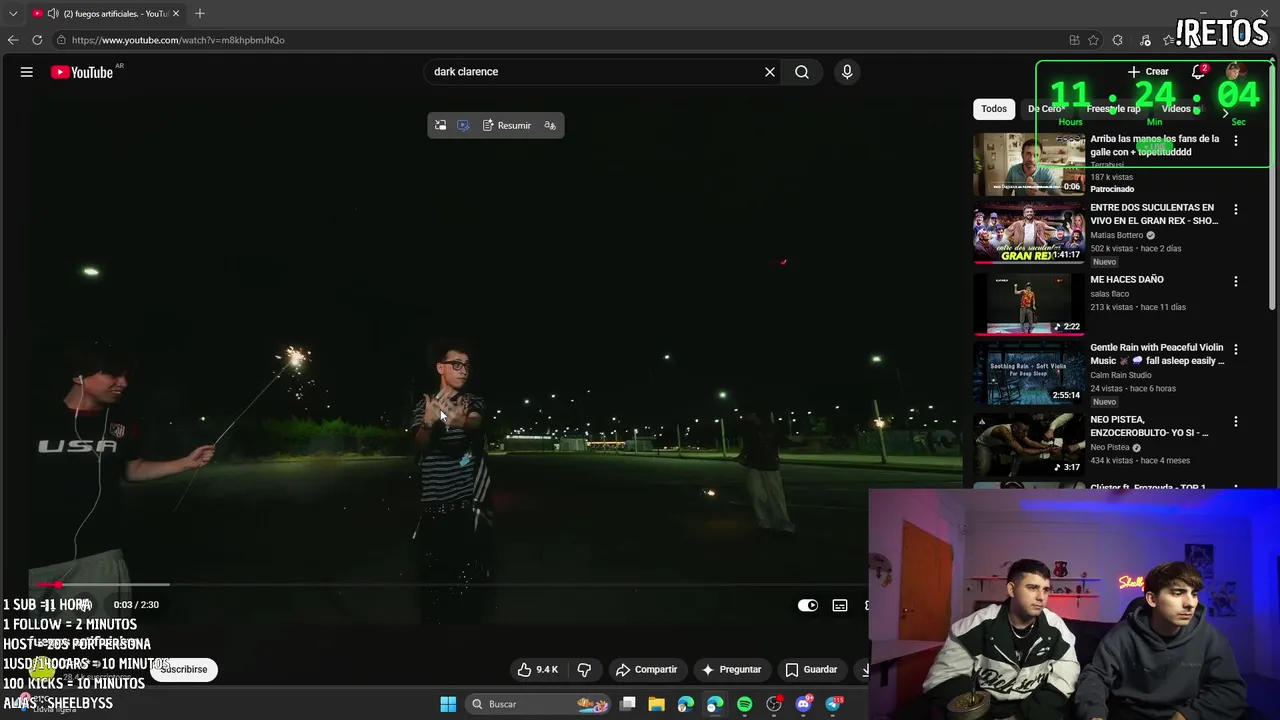Select the Freestyle rap filter chip
1280x720 pixels.
pyautogui.click(x=1113, y=109)
